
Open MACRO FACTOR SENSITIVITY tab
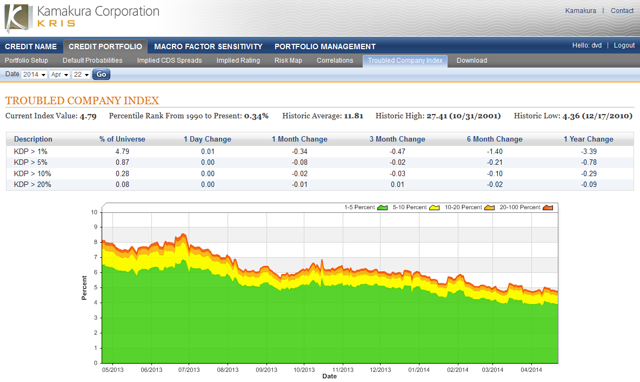208,47
